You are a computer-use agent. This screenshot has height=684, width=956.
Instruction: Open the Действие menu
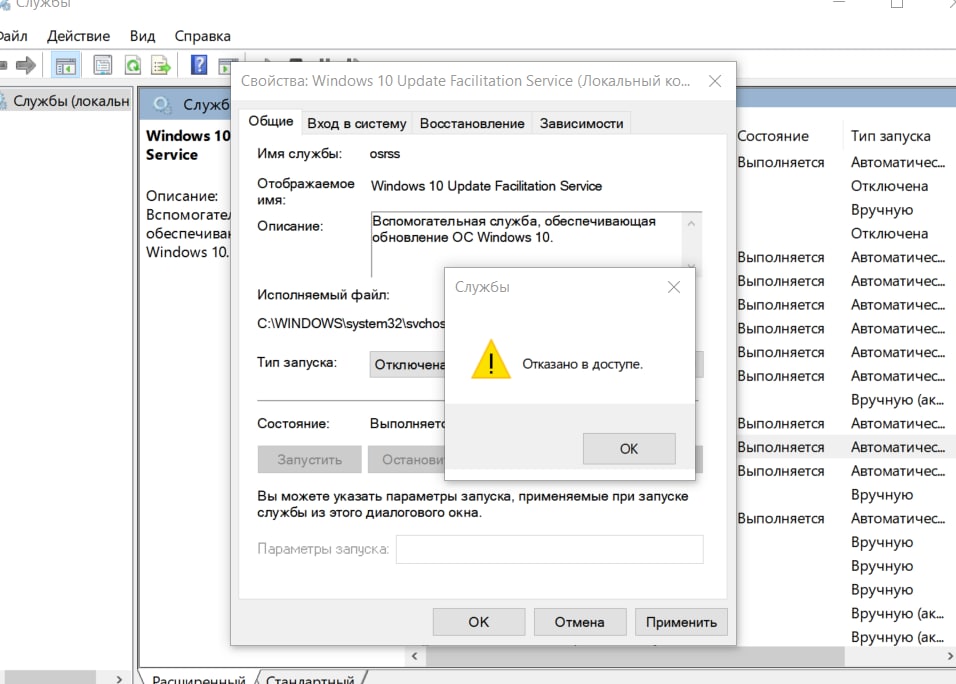pos(78,36)
